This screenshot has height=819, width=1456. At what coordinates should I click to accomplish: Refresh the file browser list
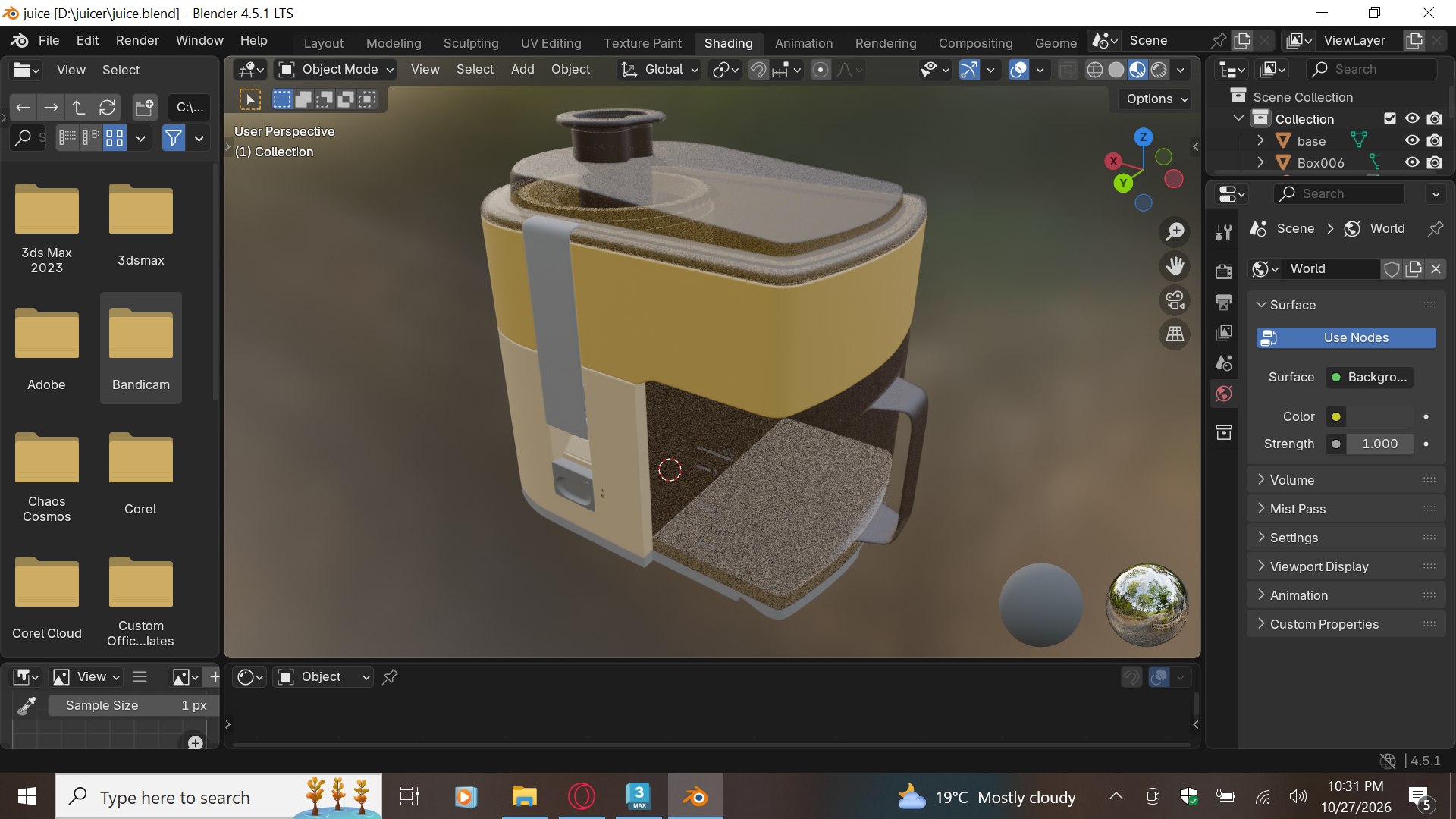point(108,107)
